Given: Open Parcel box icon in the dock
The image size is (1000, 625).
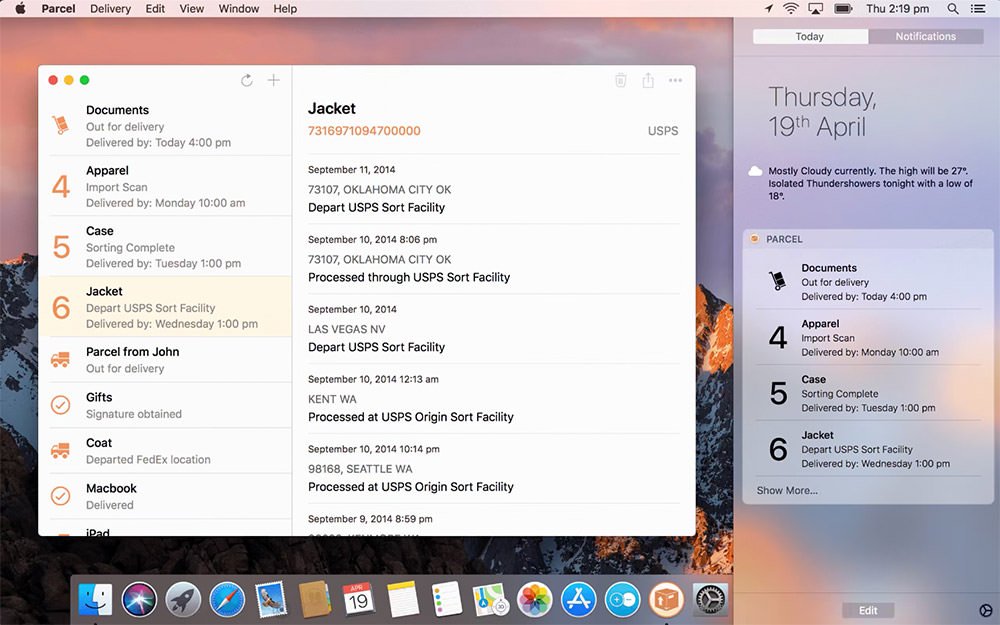Looking at the screenshot, I should (x=666, y=600).
